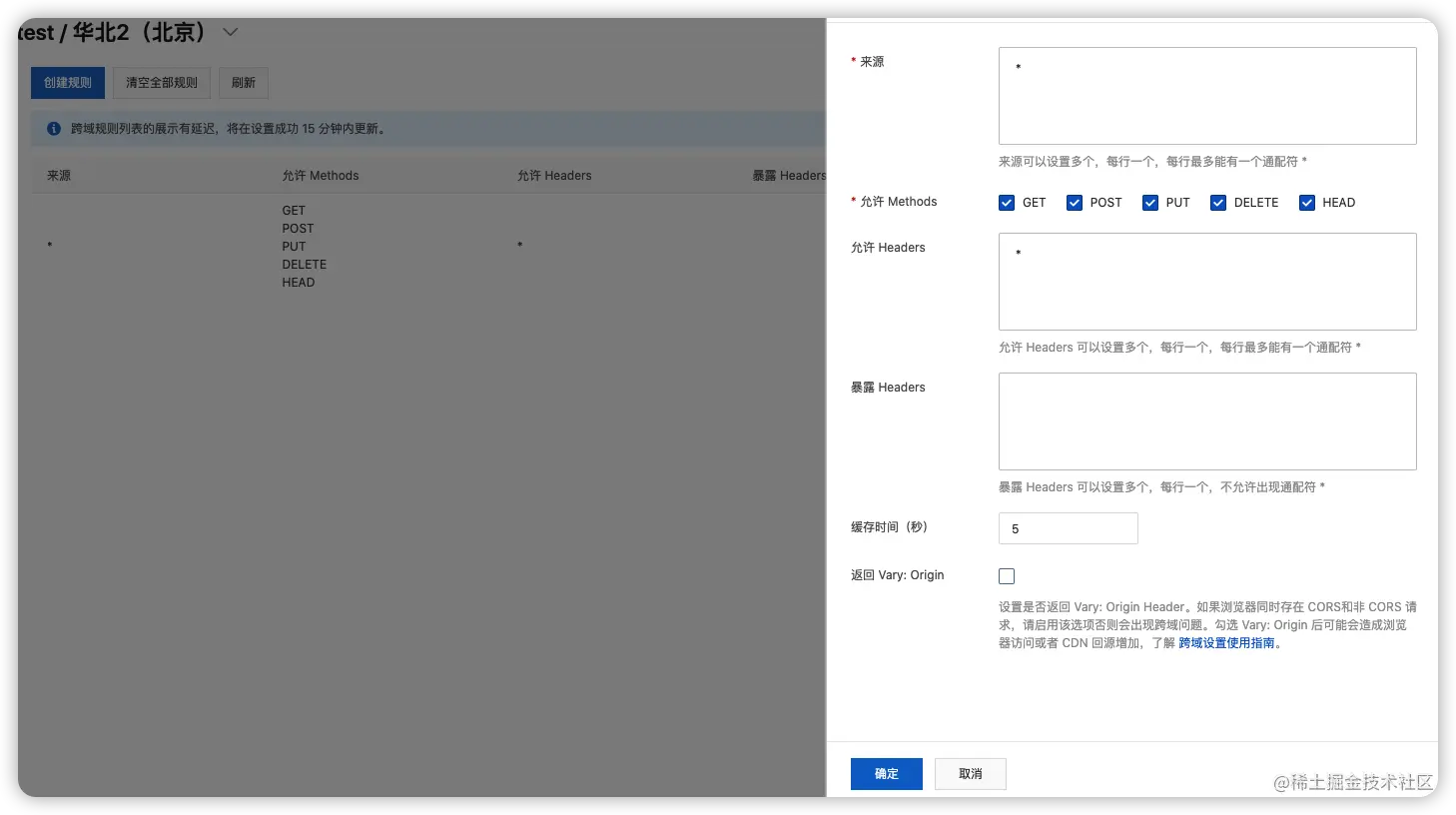Uncheck the PUT method checkbox
The image size is (1456, 815).
pos(1150,203)
